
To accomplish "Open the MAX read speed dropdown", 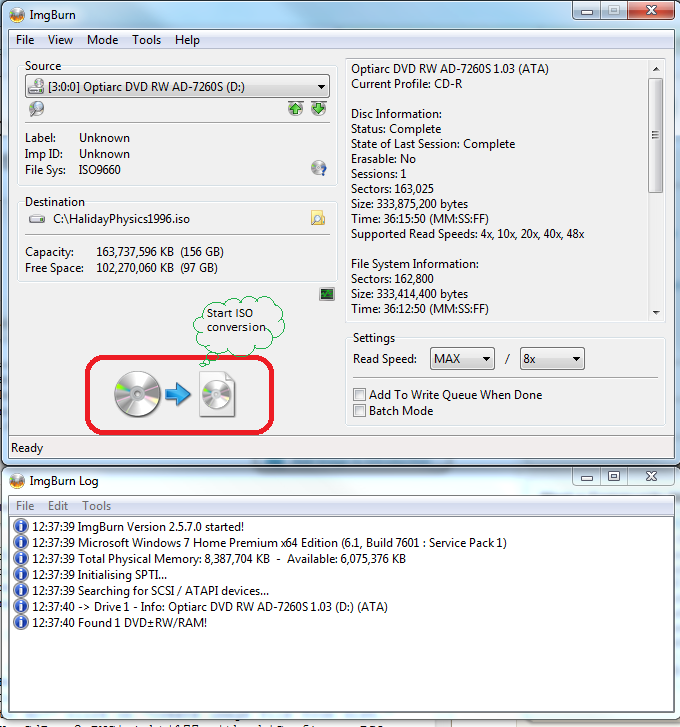I will 462,358.
